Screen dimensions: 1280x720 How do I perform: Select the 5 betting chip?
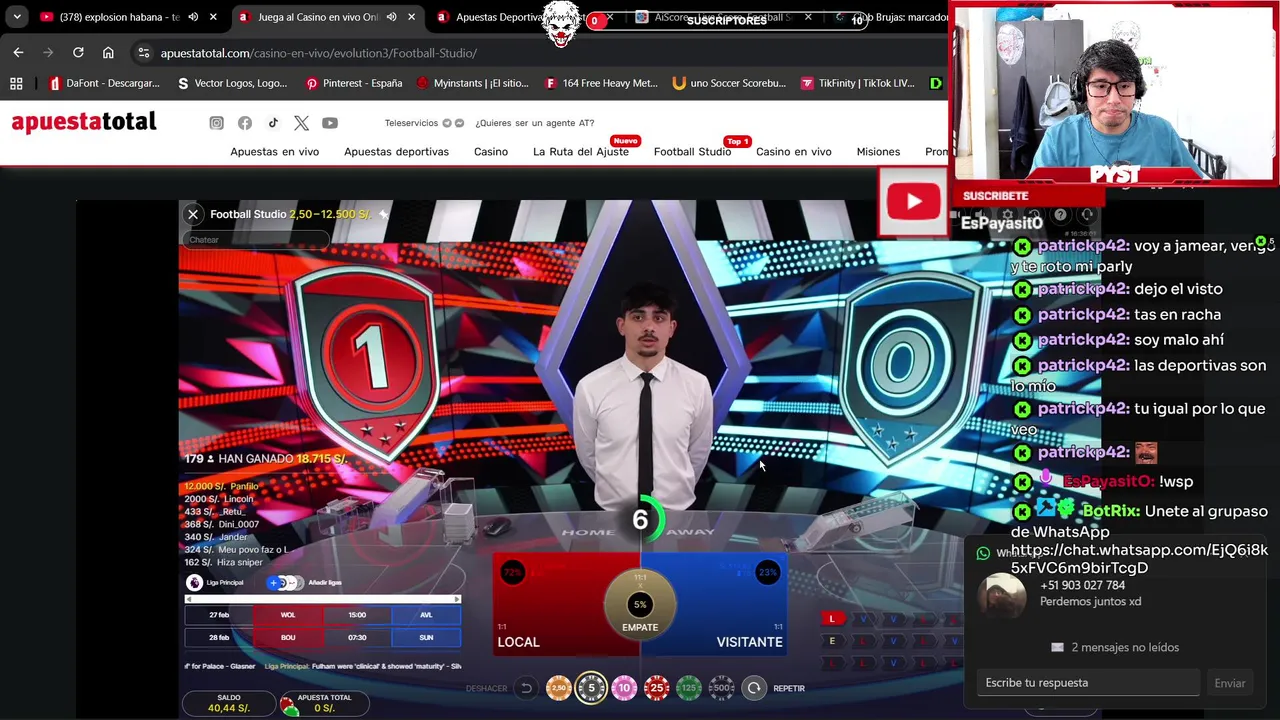tap(591, 688)
